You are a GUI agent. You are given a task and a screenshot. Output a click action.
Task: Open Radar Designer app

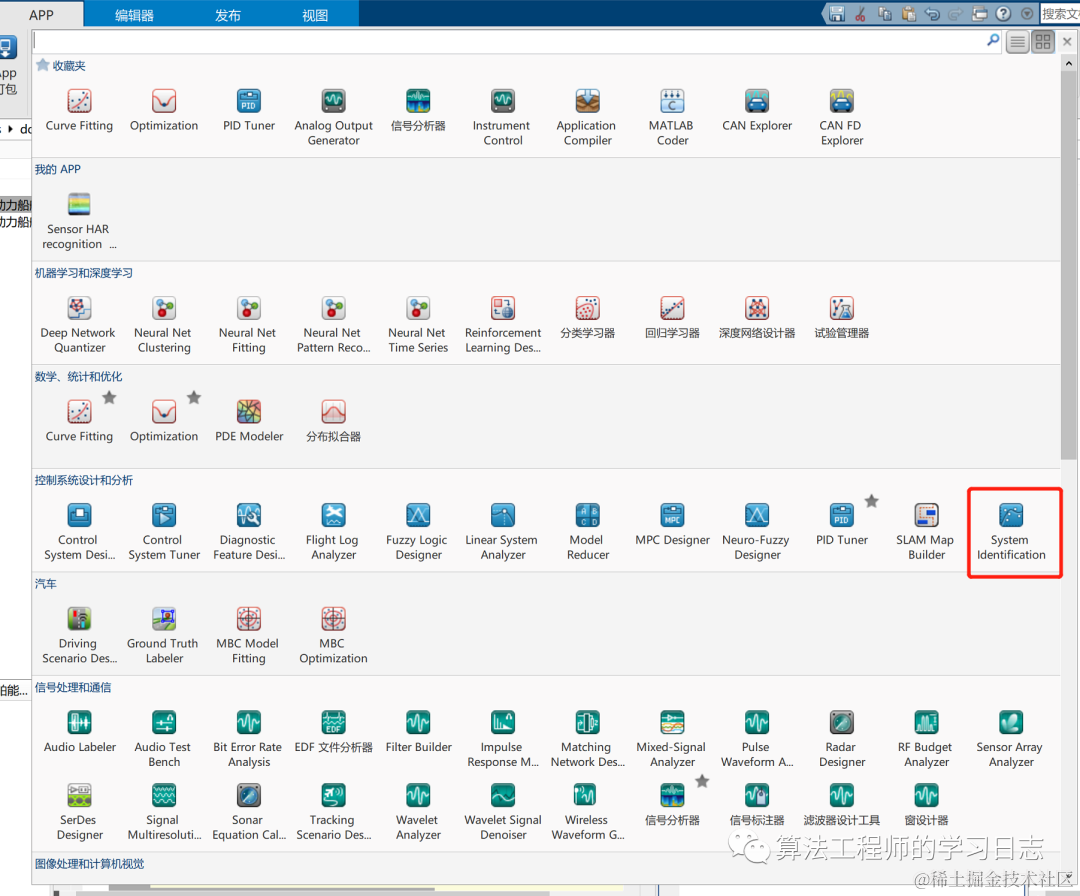coord(842,739)
